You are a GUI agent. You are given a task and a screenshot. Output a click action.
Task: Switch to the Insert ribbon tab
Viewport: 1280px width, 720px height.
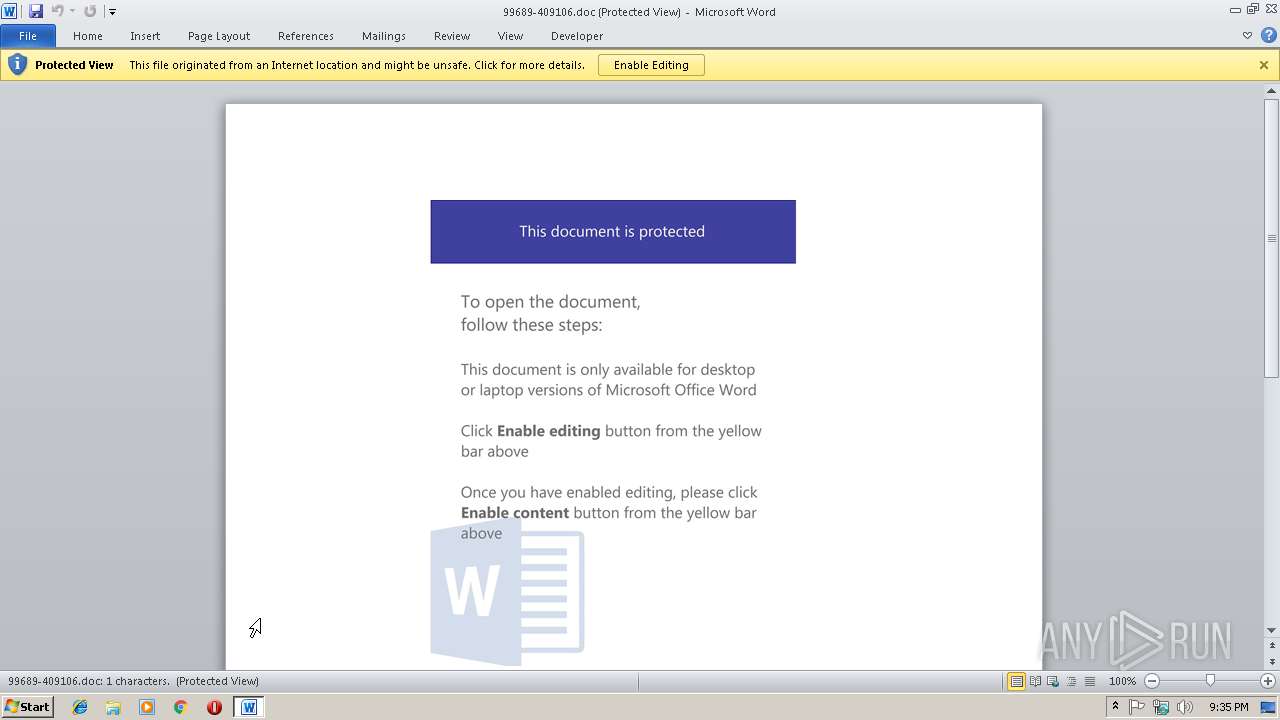(x=145, y=36)
